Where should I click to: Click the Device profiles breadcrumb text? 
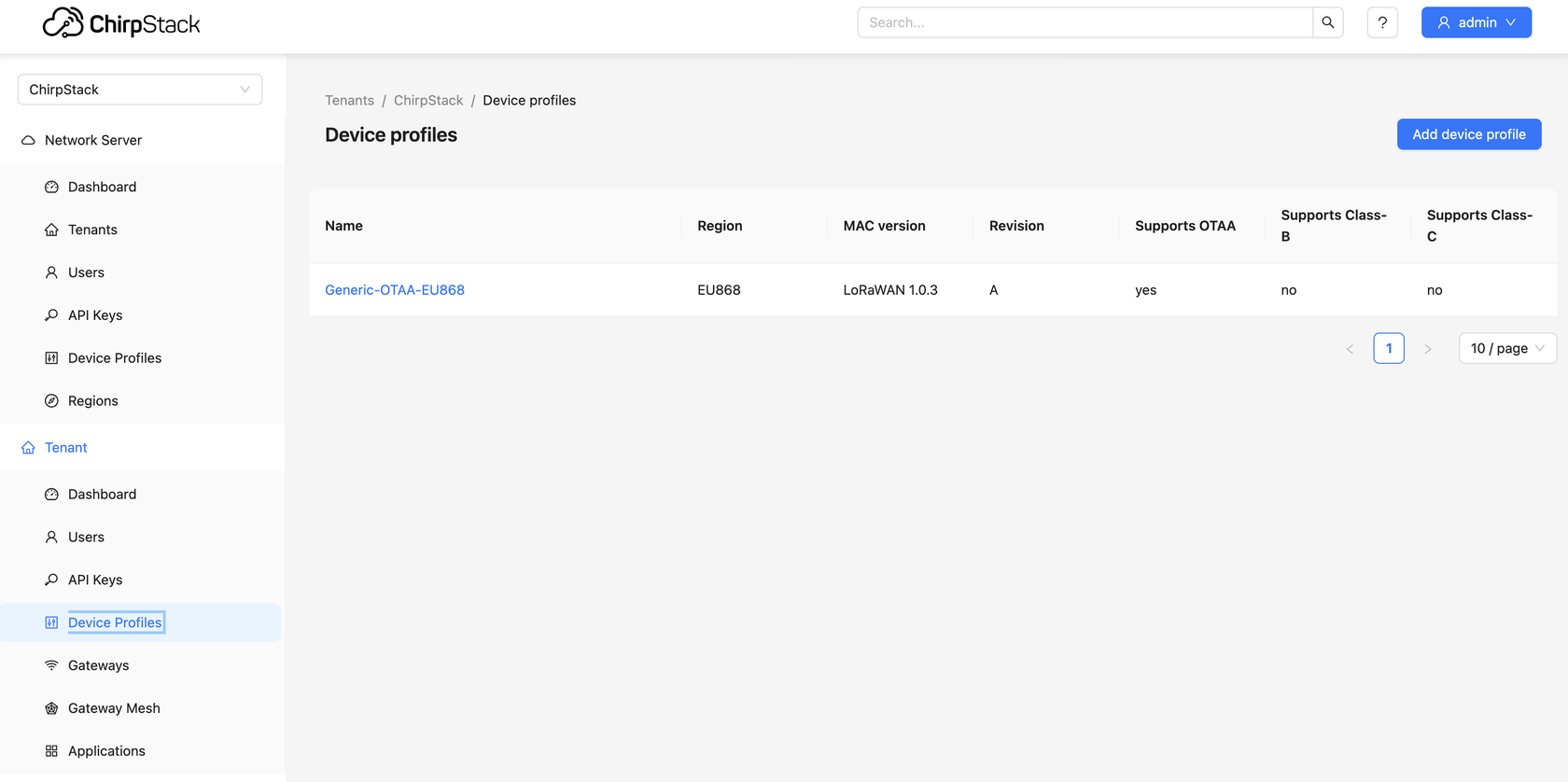coord(529,101)
